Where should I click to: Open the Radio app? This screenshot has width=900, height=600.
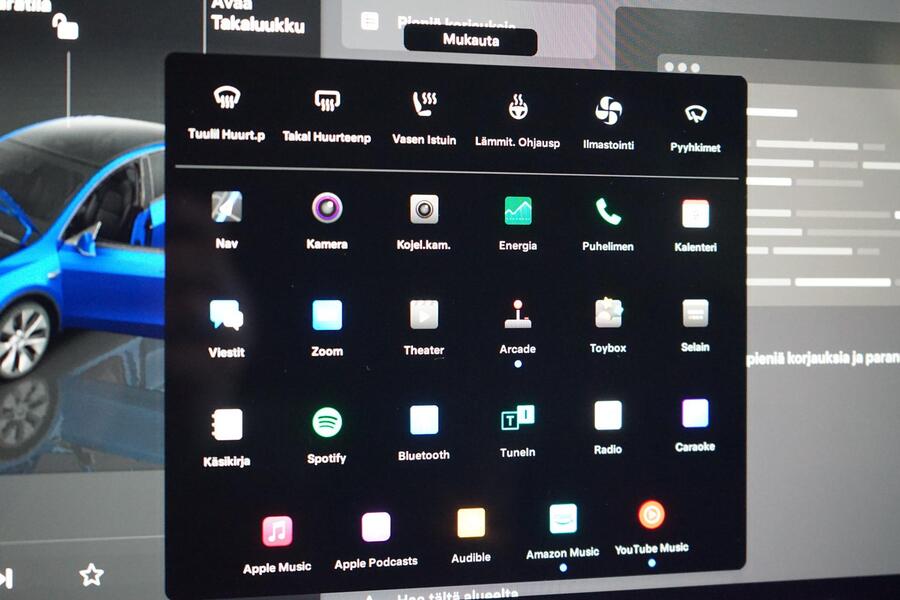(608, 415)
